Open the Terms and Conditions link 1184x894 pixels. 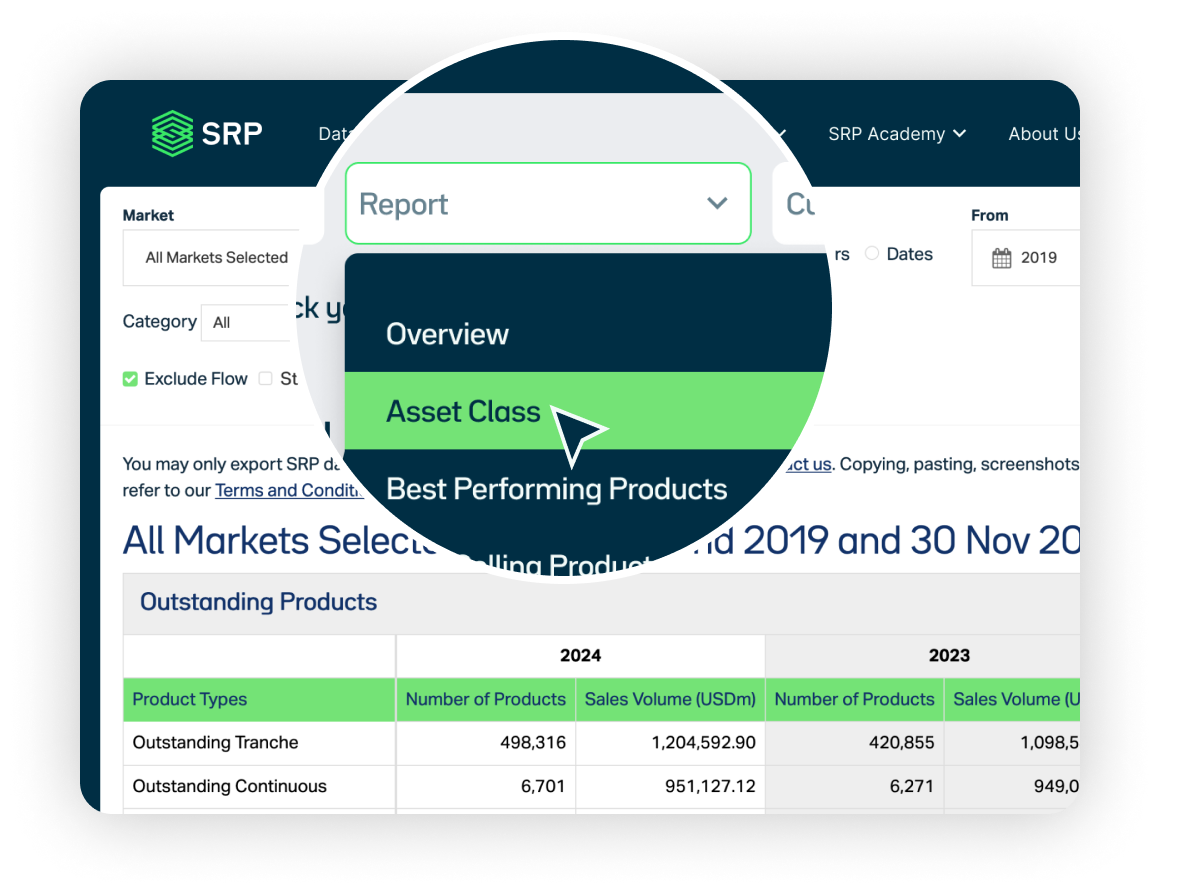pos(288,490)
